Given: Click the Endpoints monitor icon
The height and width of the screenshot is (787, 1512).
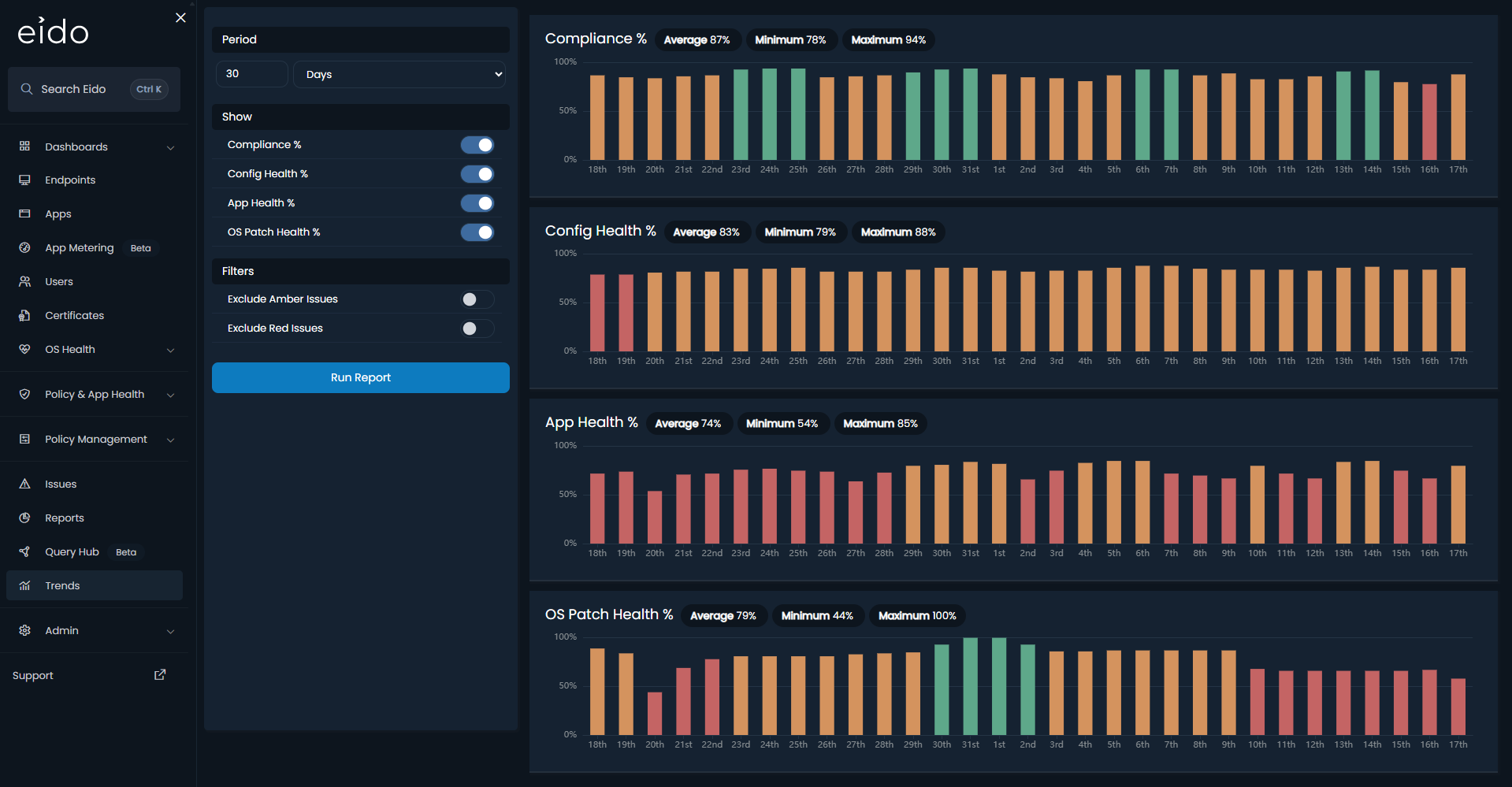Looking at the screenshot, I should 24,180.
